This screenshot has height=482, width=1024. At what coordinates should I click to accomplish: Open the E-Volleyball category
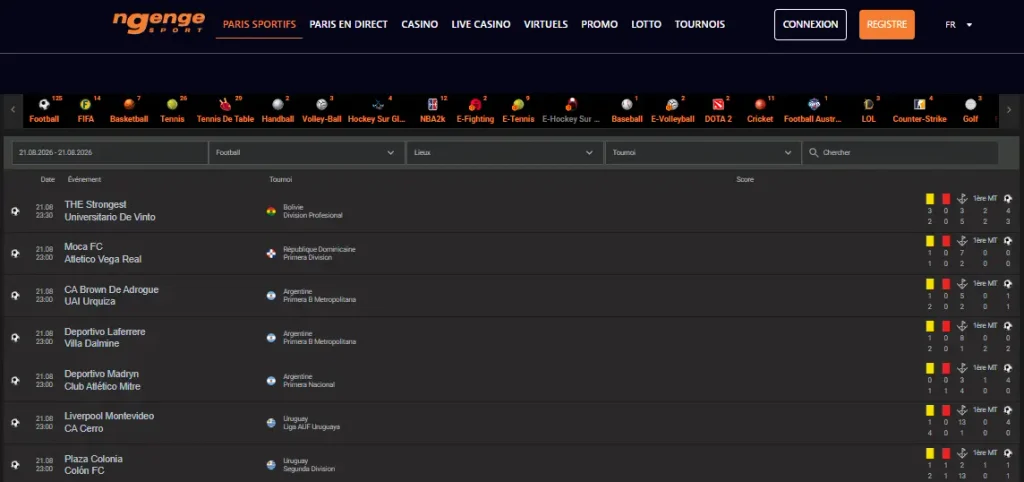(x=673, y=110)
